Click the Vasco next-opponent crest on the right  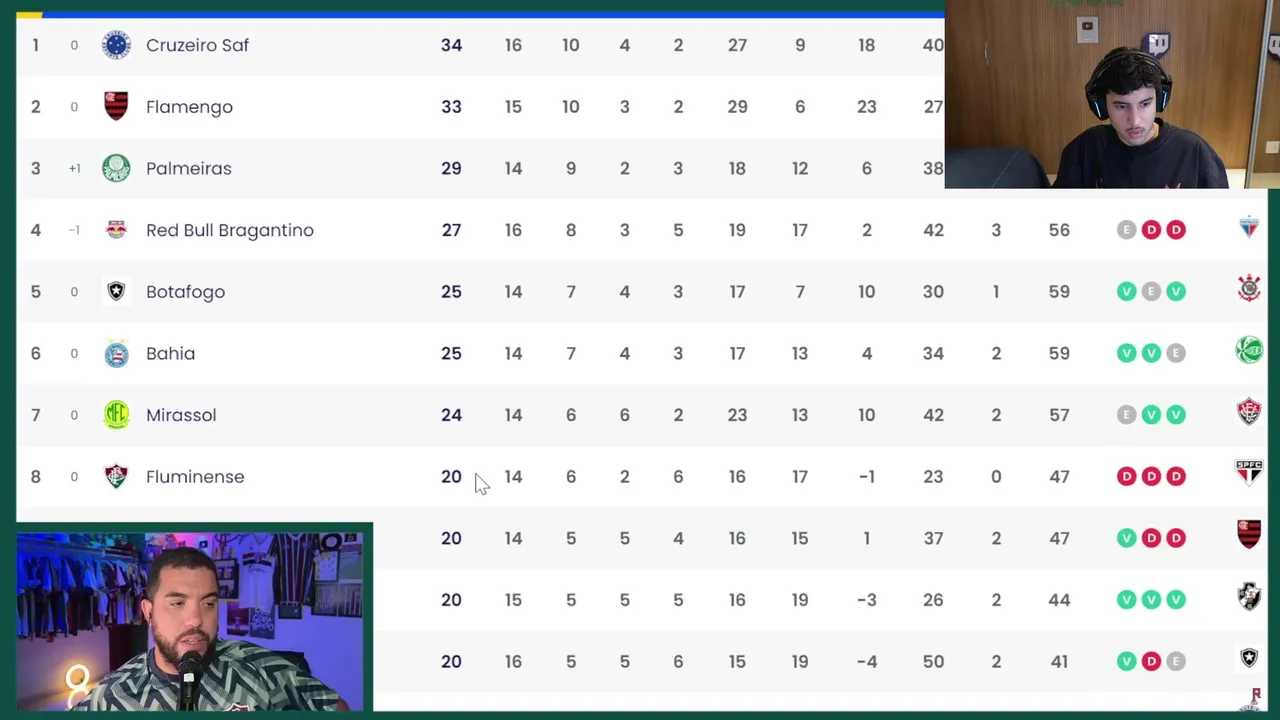coord(1249,596)
